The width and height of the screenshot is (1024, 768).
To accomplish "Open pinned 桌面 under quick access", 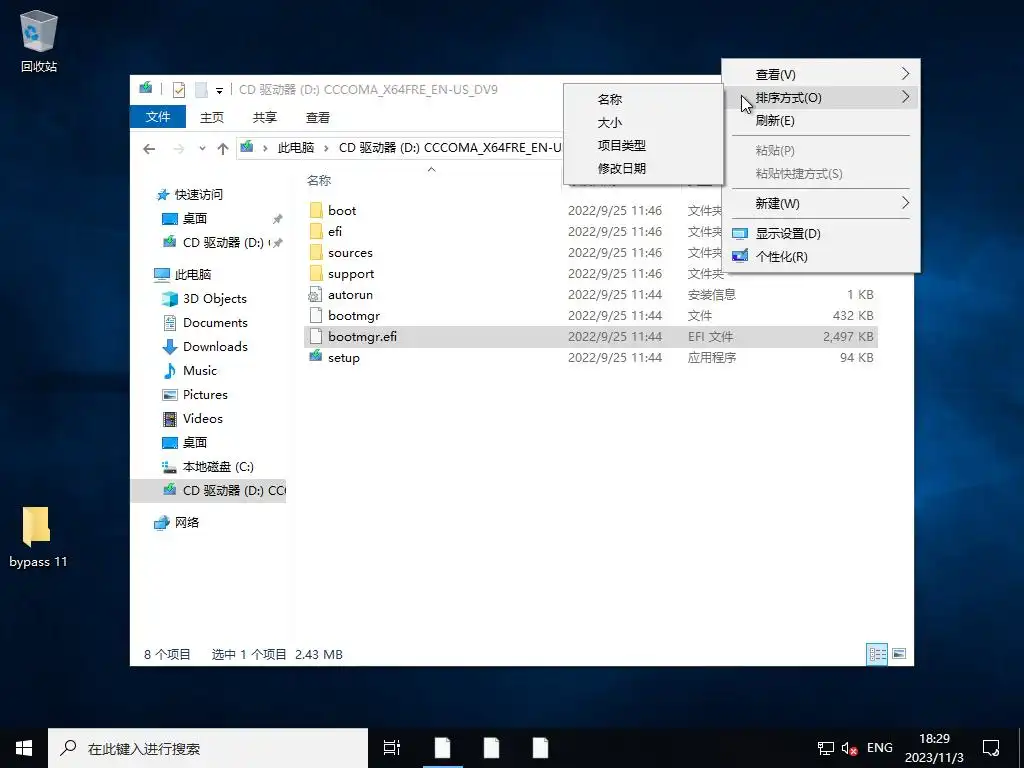I will (x=195, y=218).
